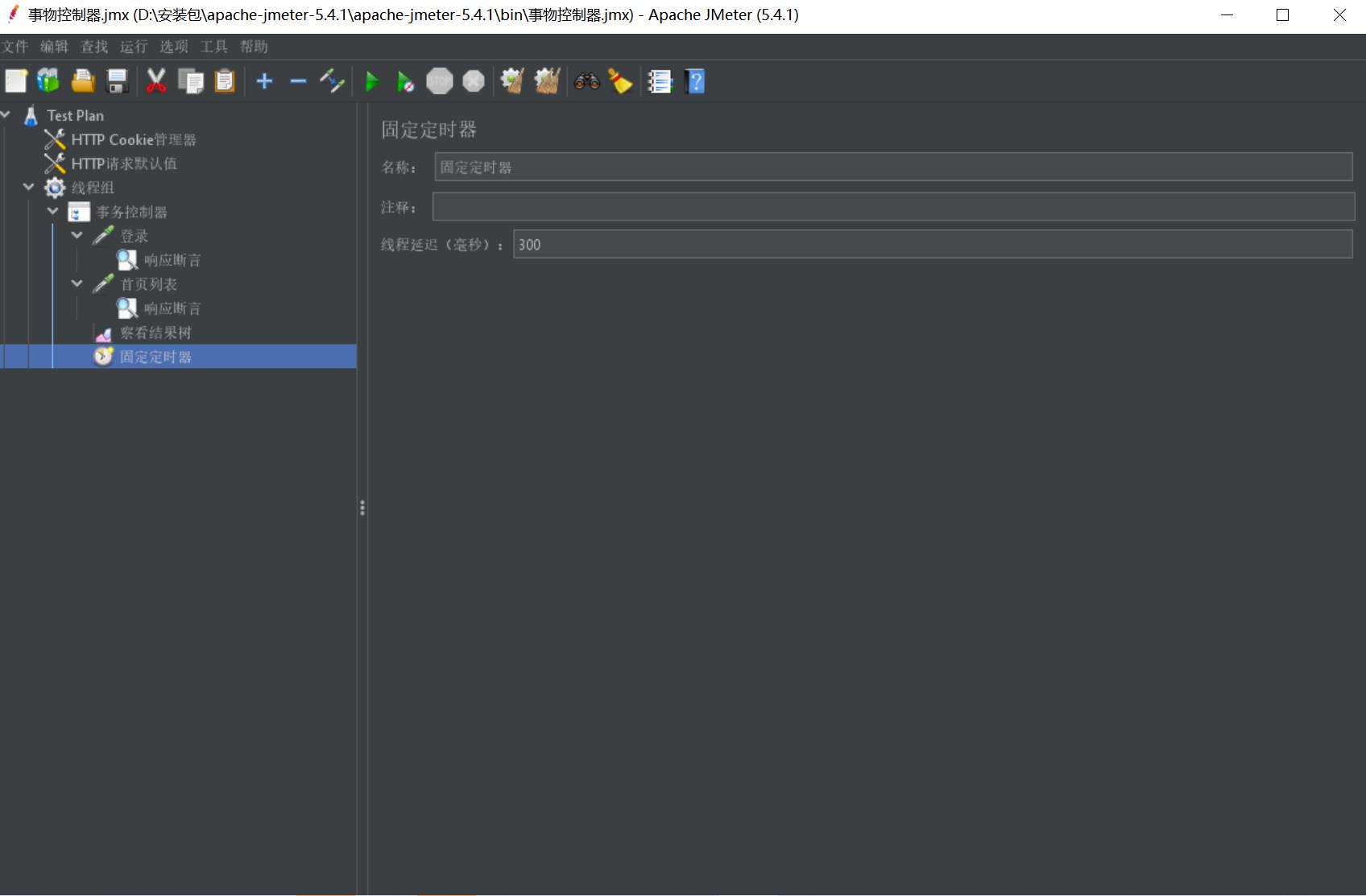Screen dimensions: 1366x896
Task: Click the Shutdown threads icon
Action: (474, 81)
